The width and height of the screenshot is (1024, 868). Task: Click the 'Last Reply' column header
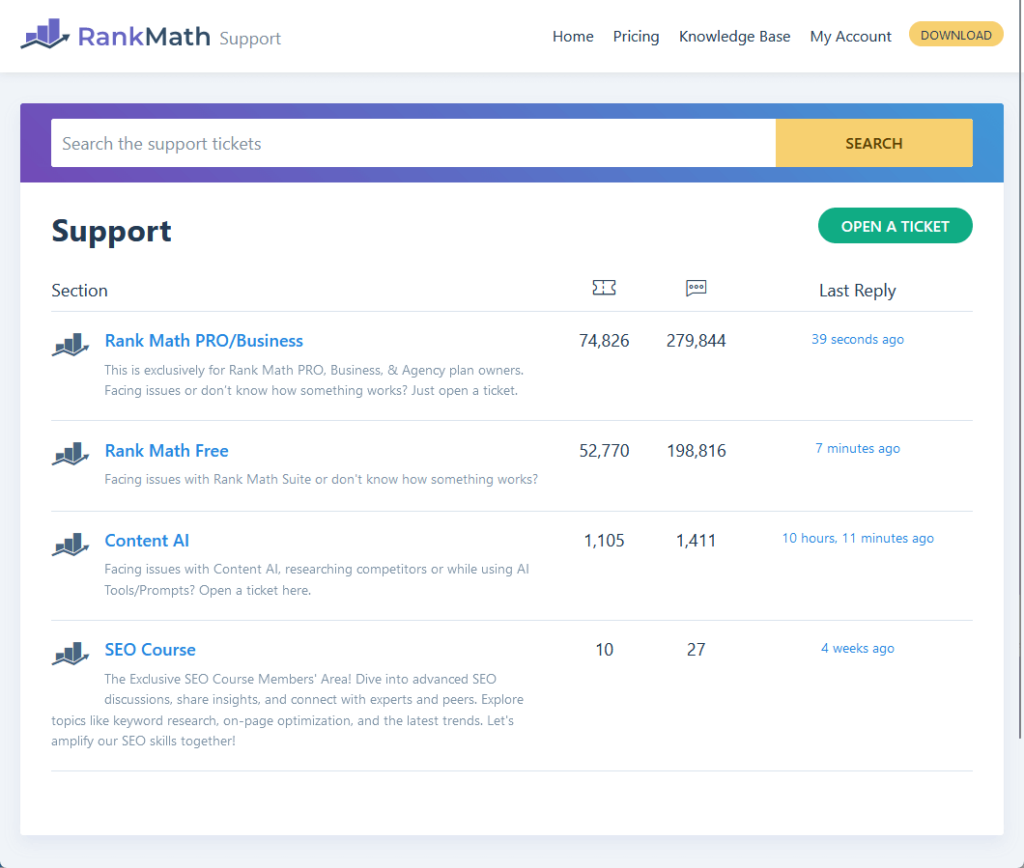point(857,291)
